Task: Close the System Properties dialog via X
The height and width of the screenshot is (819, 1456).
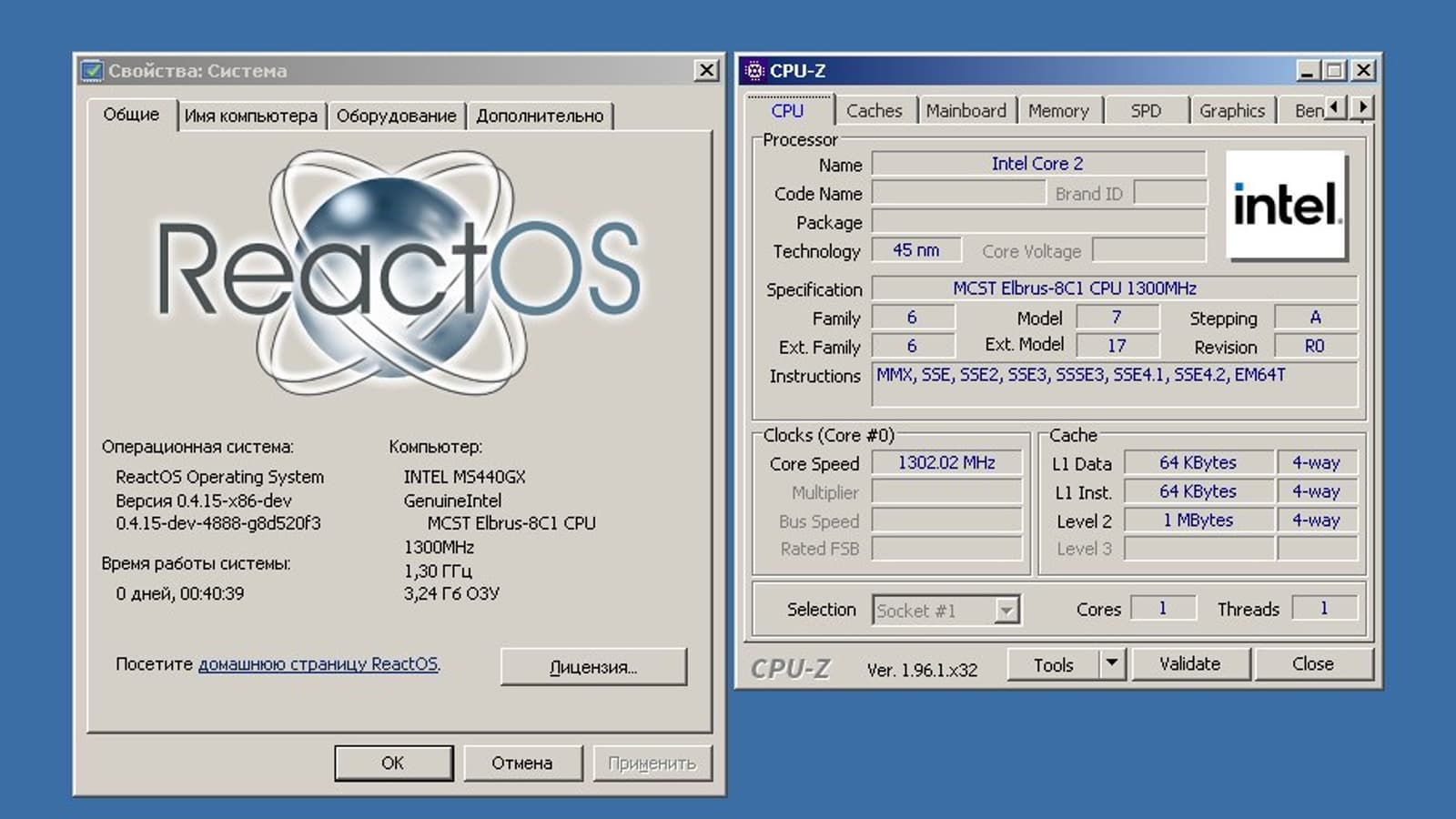Action: [x=706, y=70]
